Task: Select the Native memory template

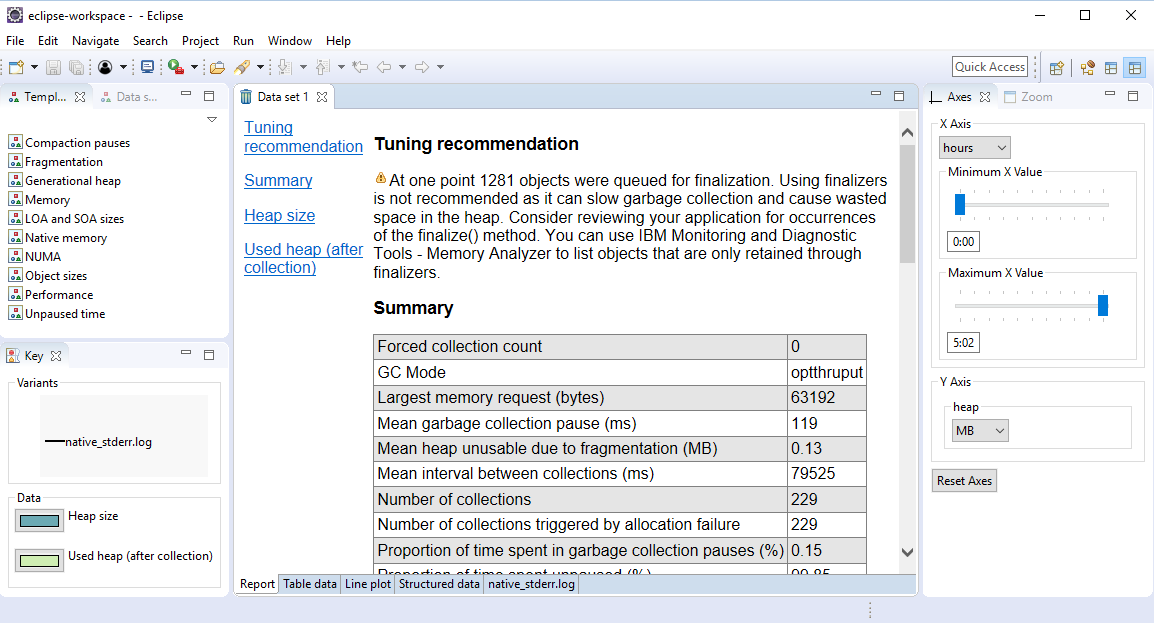Action: (x=57, y=238)
